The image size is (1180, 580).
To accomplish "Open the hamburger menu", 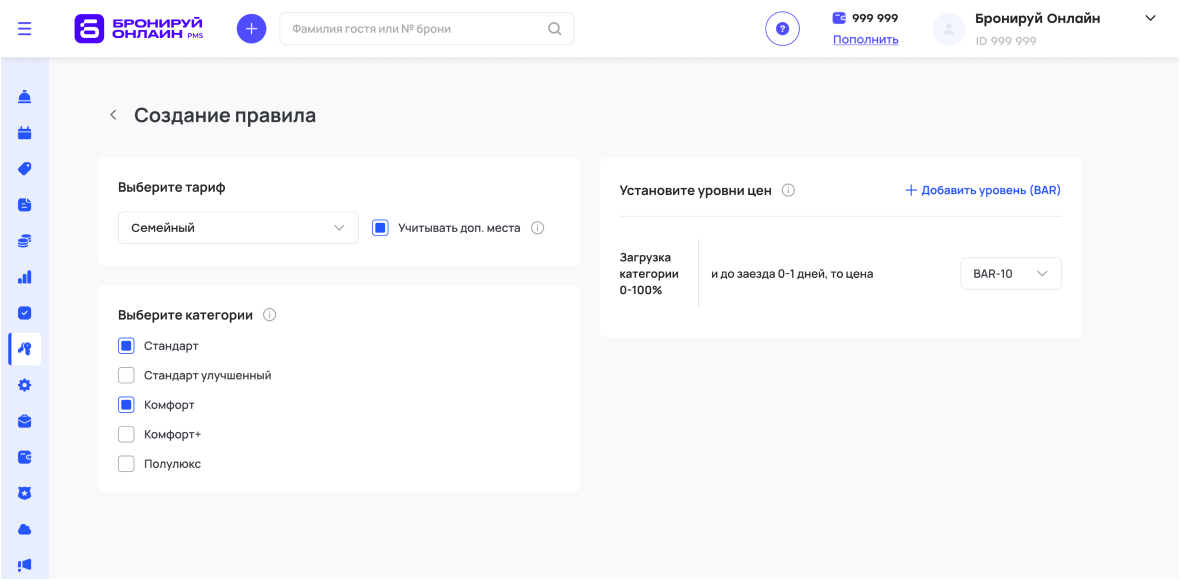I will (25, 29).
